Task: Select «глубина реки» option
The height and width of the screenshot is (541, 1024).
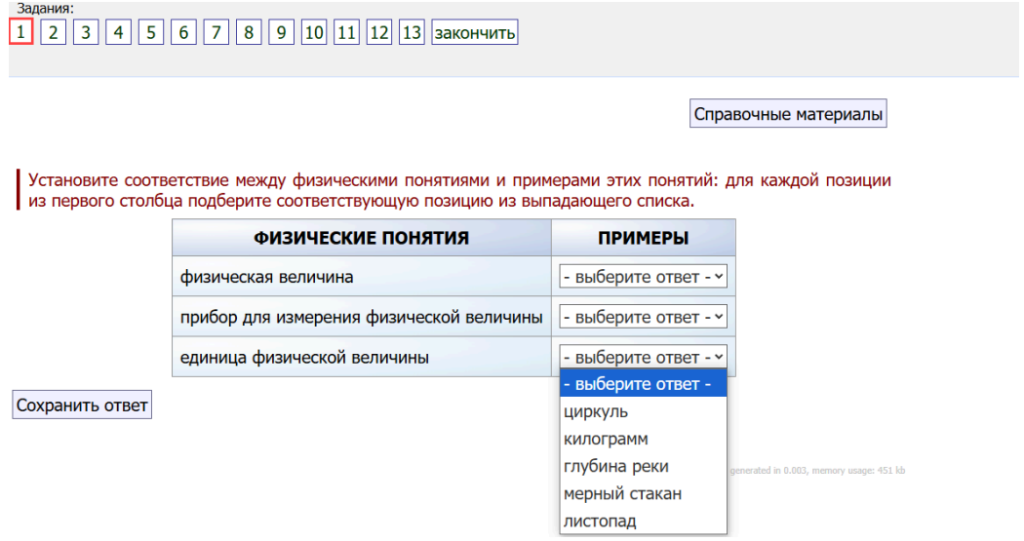Action: tap(616, 466)
